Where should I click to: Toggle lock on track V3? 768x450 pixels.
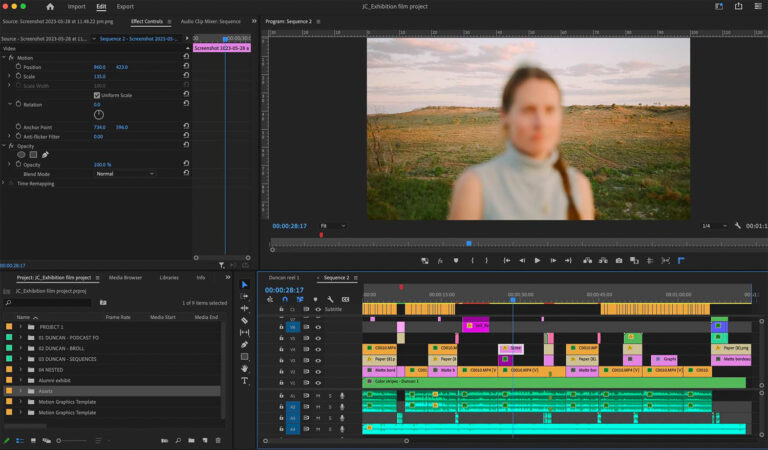[281, 360]
